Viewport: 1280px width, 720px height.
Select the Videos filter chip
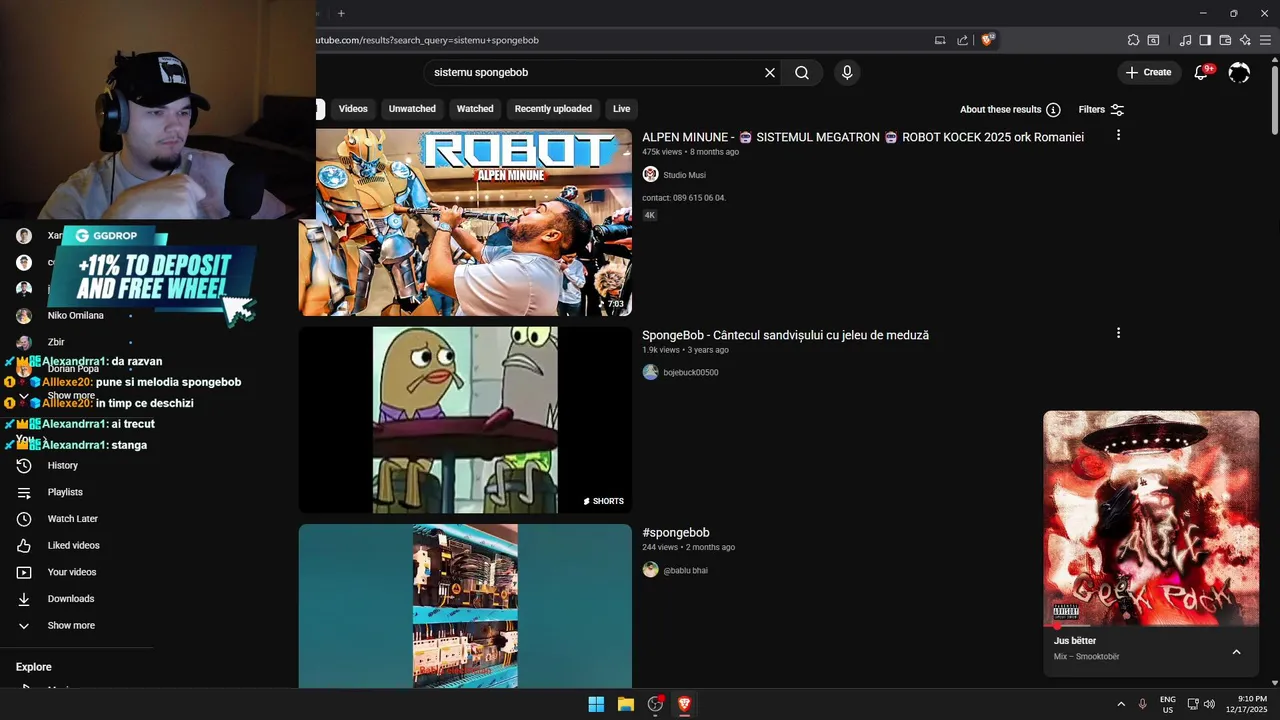pyautogui.click(x=353, y=109)
